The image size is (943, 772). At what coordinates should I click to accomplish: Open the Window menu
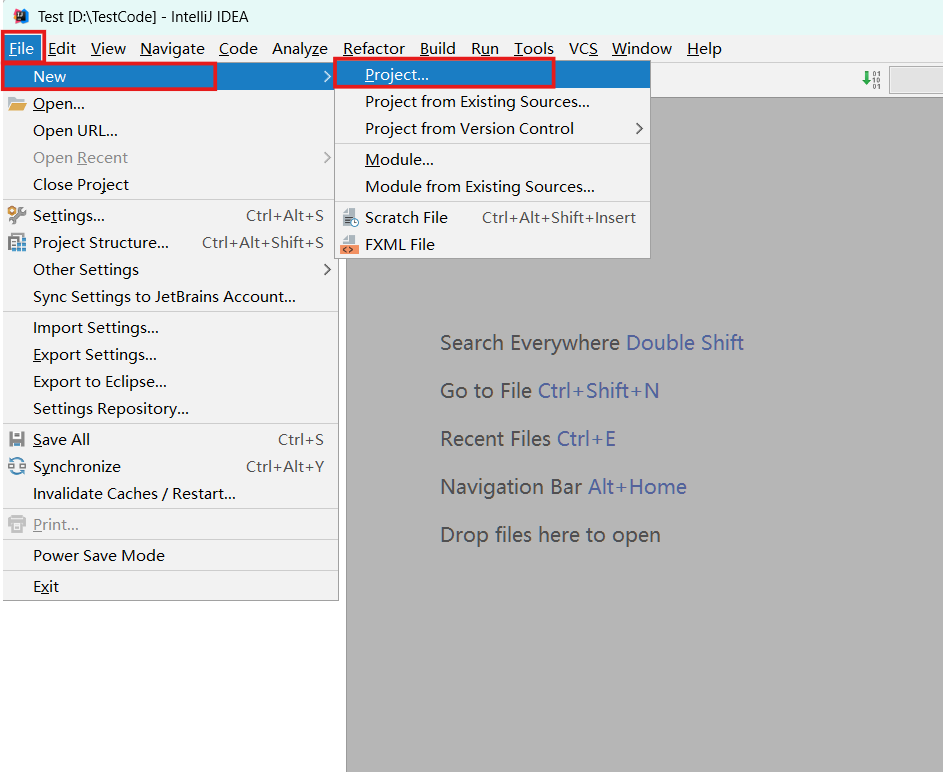pos(642,48)
